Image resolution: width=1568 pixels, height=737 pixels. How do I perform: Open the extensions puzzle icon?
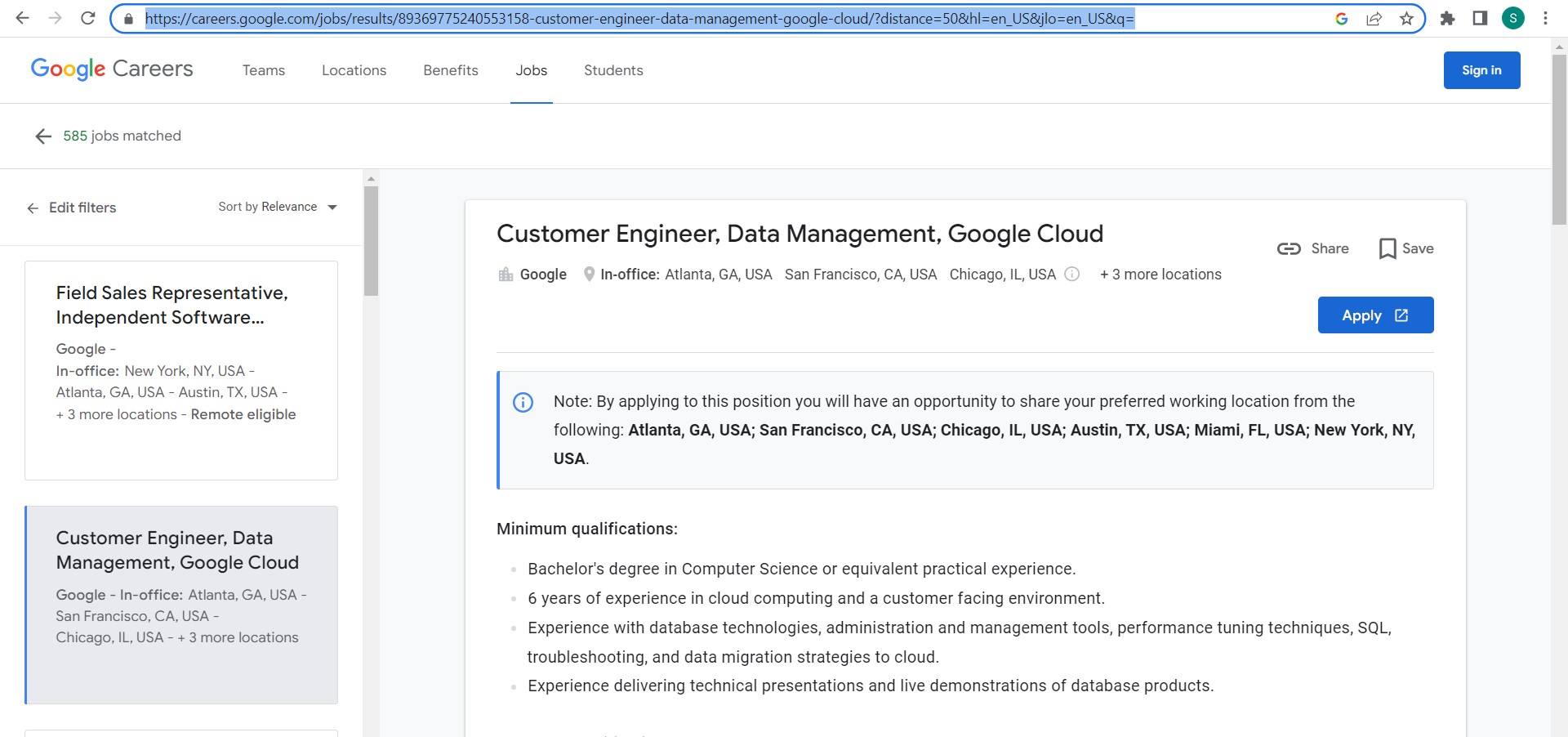tap(1447, 18)
